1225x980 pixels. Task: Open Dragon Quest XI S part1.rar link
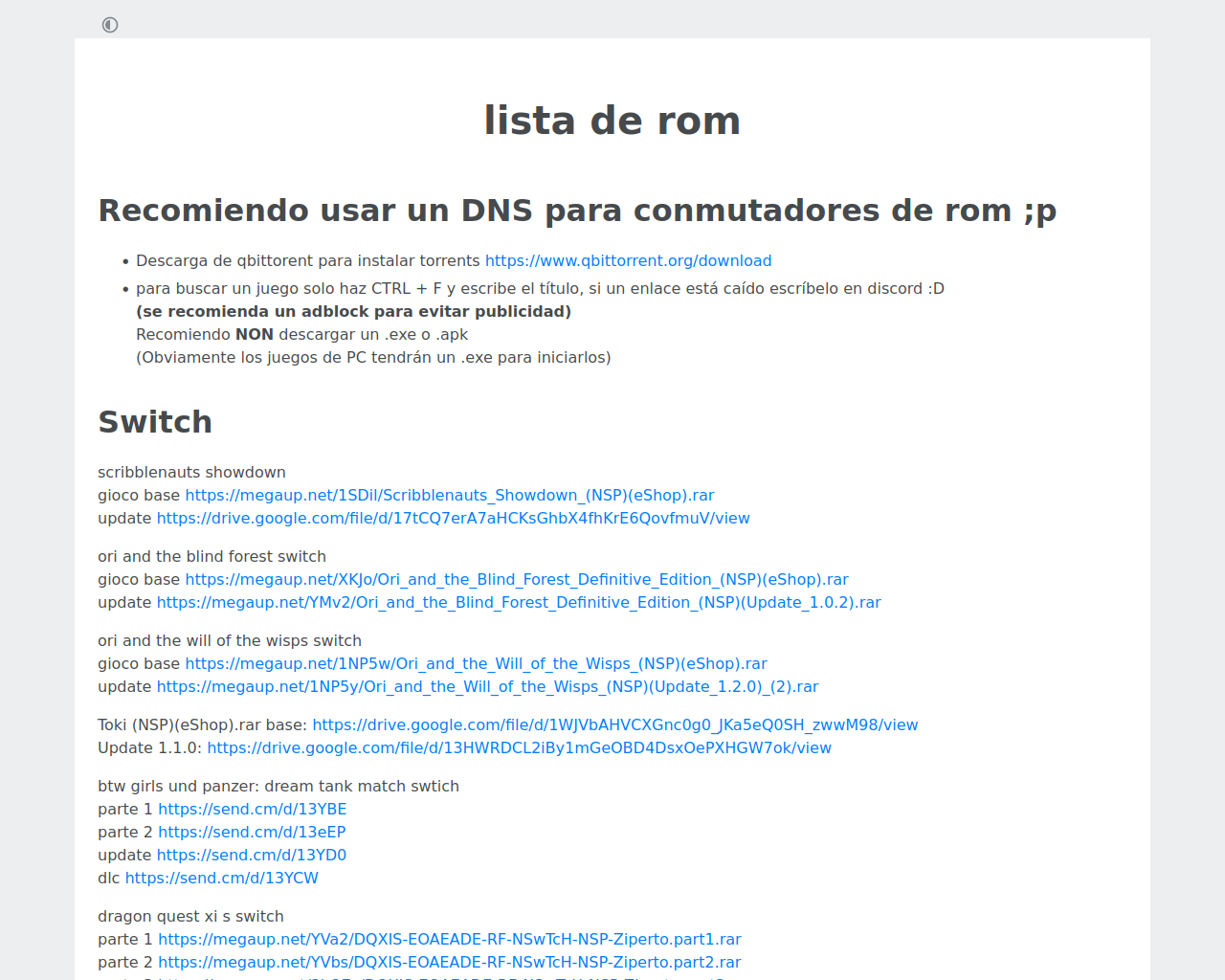tap(450, 940)
